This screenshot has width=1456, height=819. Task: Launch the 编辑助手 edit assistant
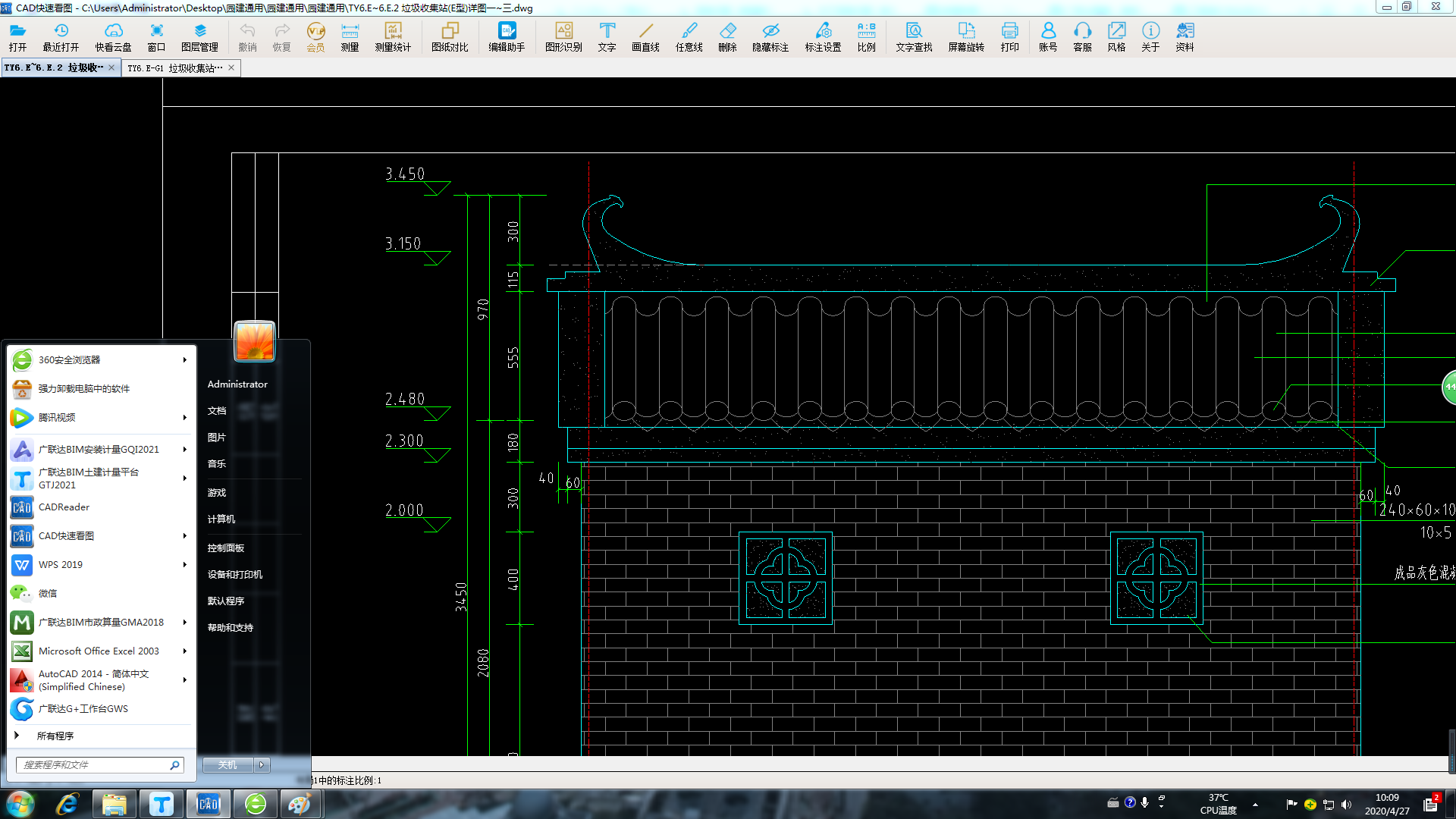[x=507, y=36]
